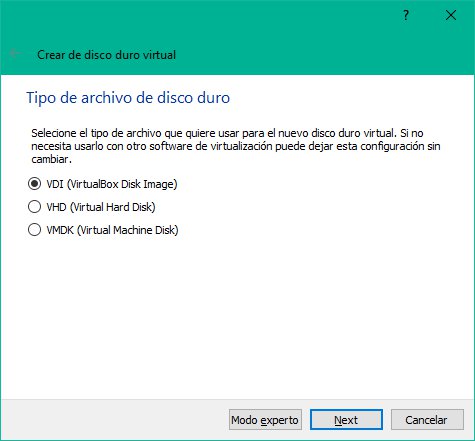Click the 'VHD (Virtual Hard Disk)' label text
Screen dimensions: 475x441
click(x=101, y=207)
